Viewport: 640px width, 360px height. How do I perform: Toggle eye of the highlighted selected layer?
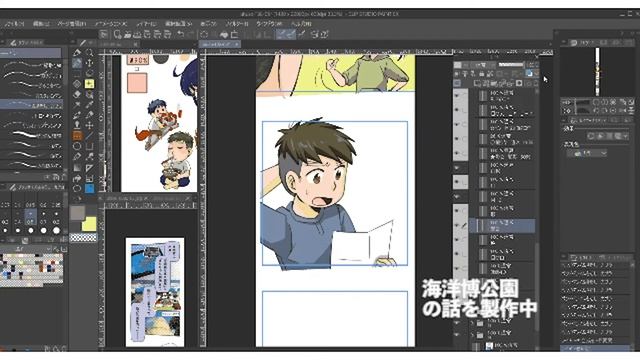click(457, 226)
